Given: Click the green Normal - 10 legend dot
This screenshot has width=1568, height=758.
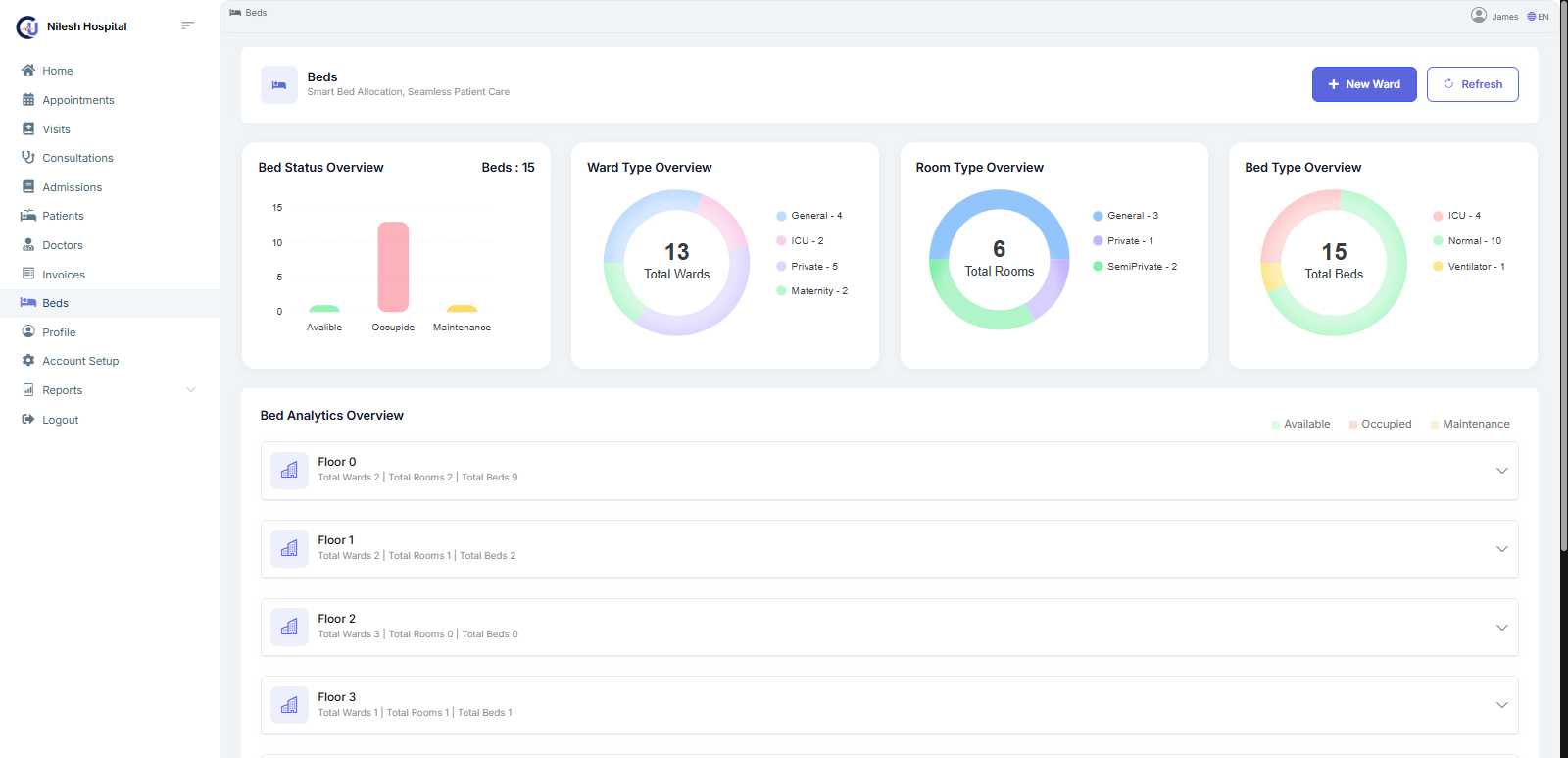Looking at the screenshot, I should point(1438,241).
